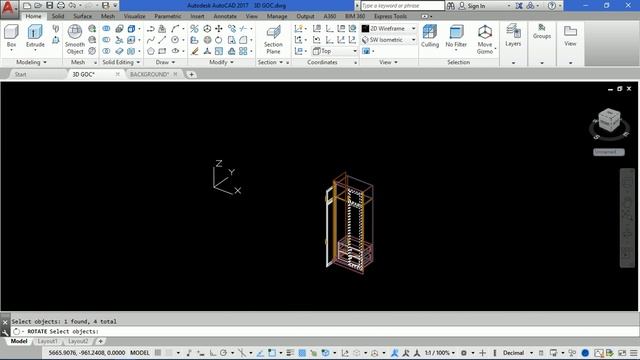Screen dimensions: 640x360
Task: Click the Plot (print) icon in the quick access toolbar
Action: 61,5
